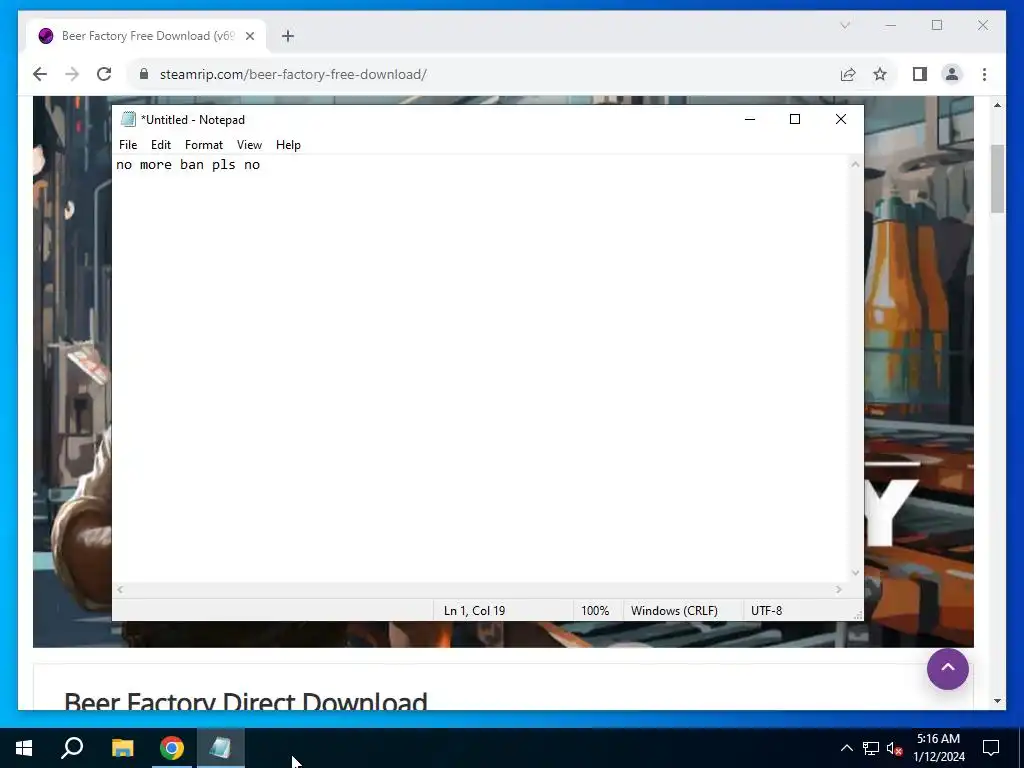Screen dimensions: 1024x768
Task: Maximize the Chrome window
Action: [x=937, y=25]
